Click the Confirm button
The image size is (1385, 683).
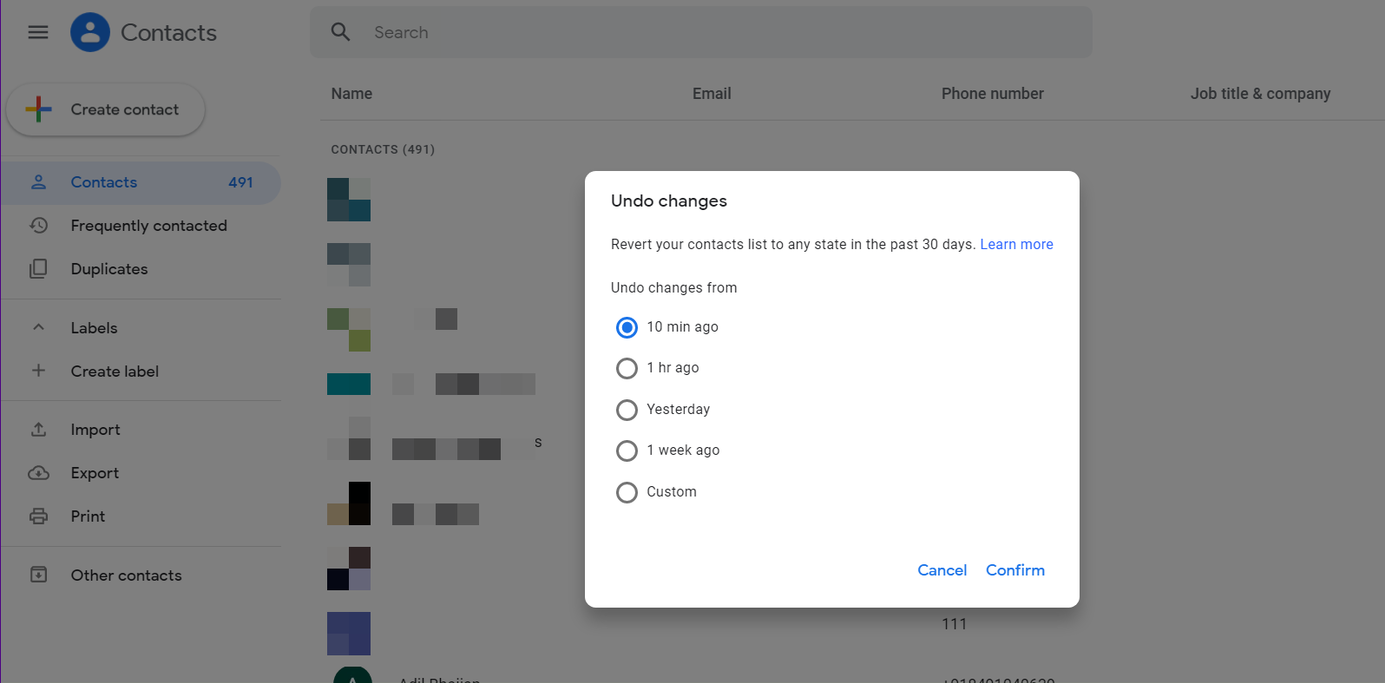(1014, 569)
